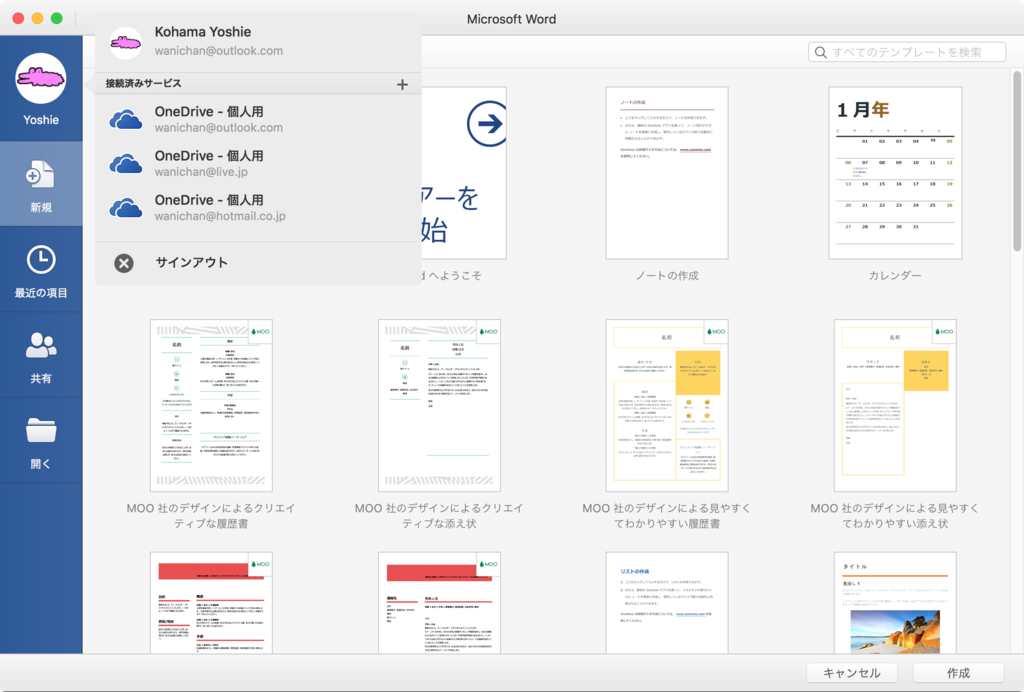The height and width of the screenshot is (692, 1024).
Task: Click the Microsoft Word window title
Action: point(511,19)
